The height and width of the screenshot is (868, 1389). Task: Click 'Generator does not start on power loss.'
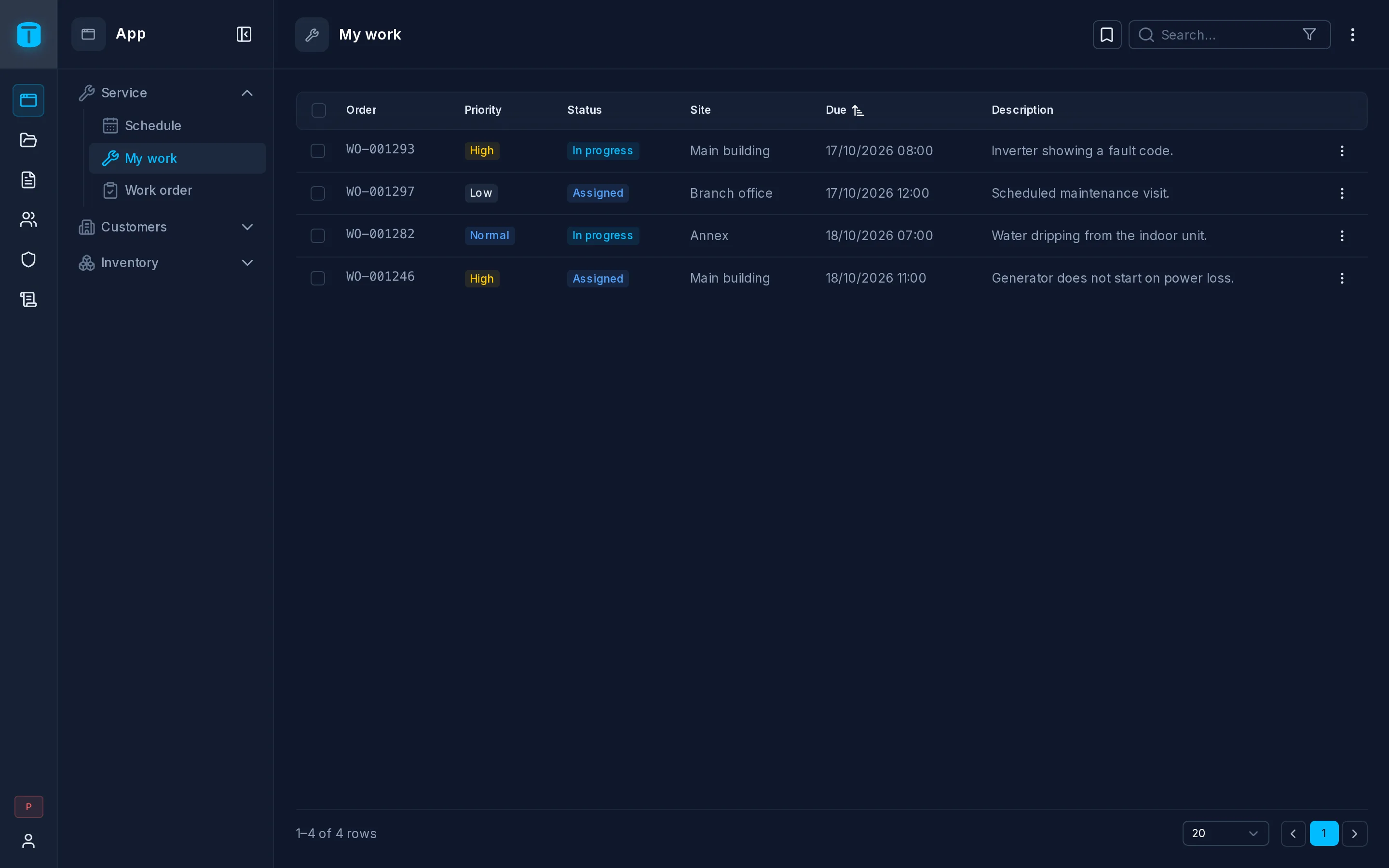(1112, 278)
